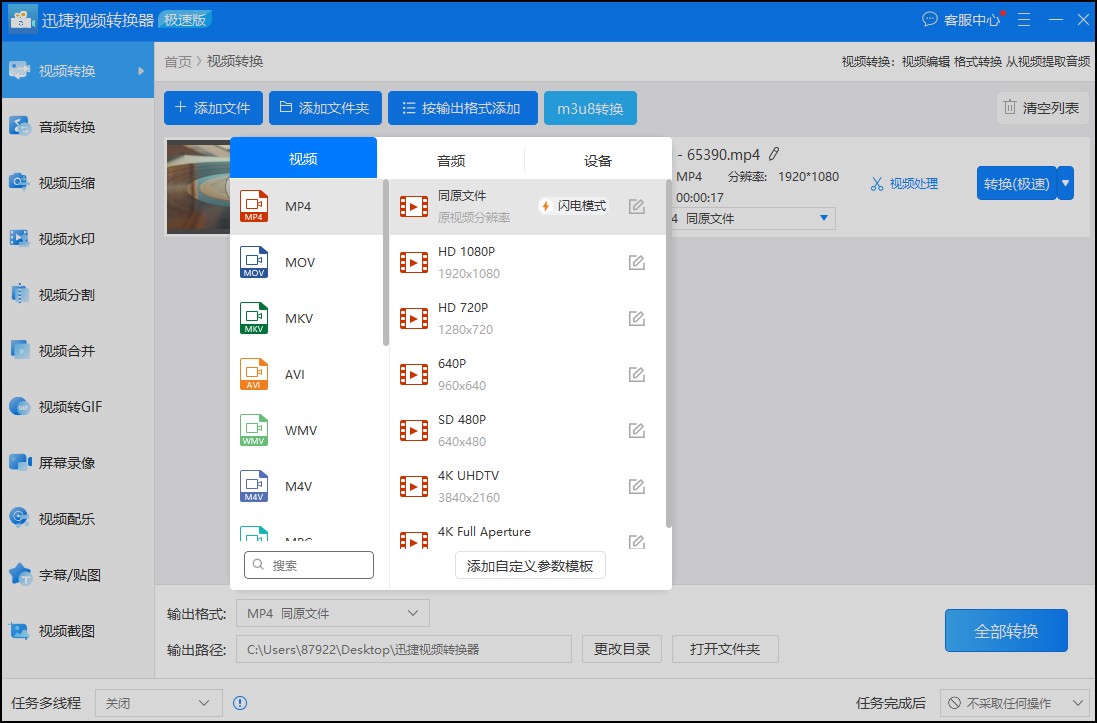Launch the 屏幕录像 screen recorder
The image size is (1097, 723).
coord(70,463)
